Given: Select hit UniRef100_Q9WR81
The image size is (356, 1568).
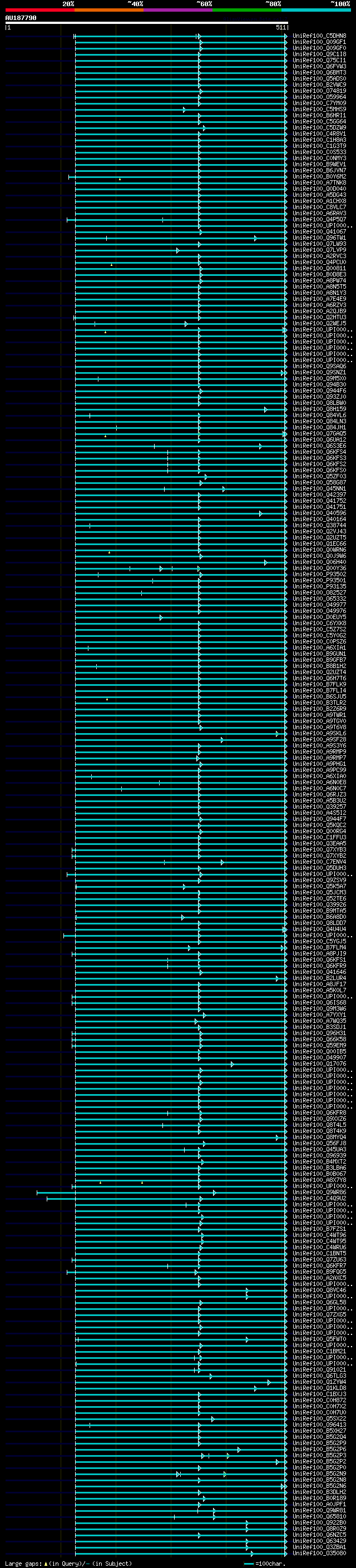Looking at the screenshot, I should 319,1510.
